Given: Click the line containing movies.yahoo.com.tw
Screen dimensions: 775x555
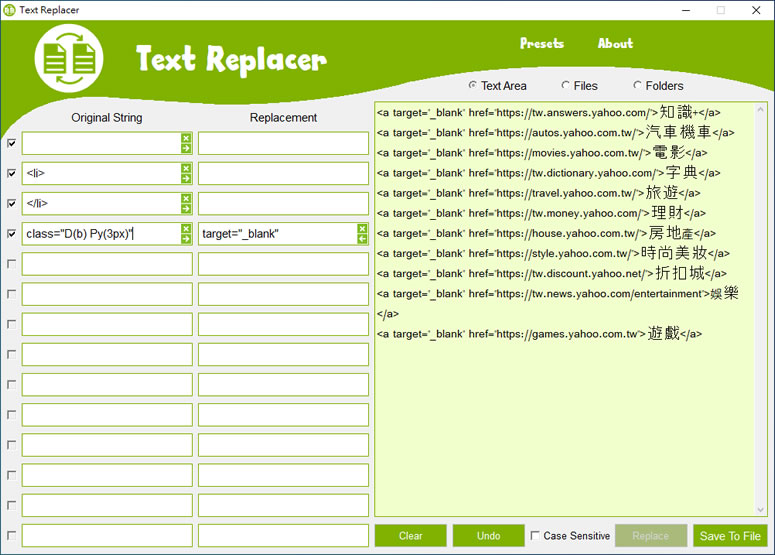Looking at the screenshot, I should tap(542, 153).
